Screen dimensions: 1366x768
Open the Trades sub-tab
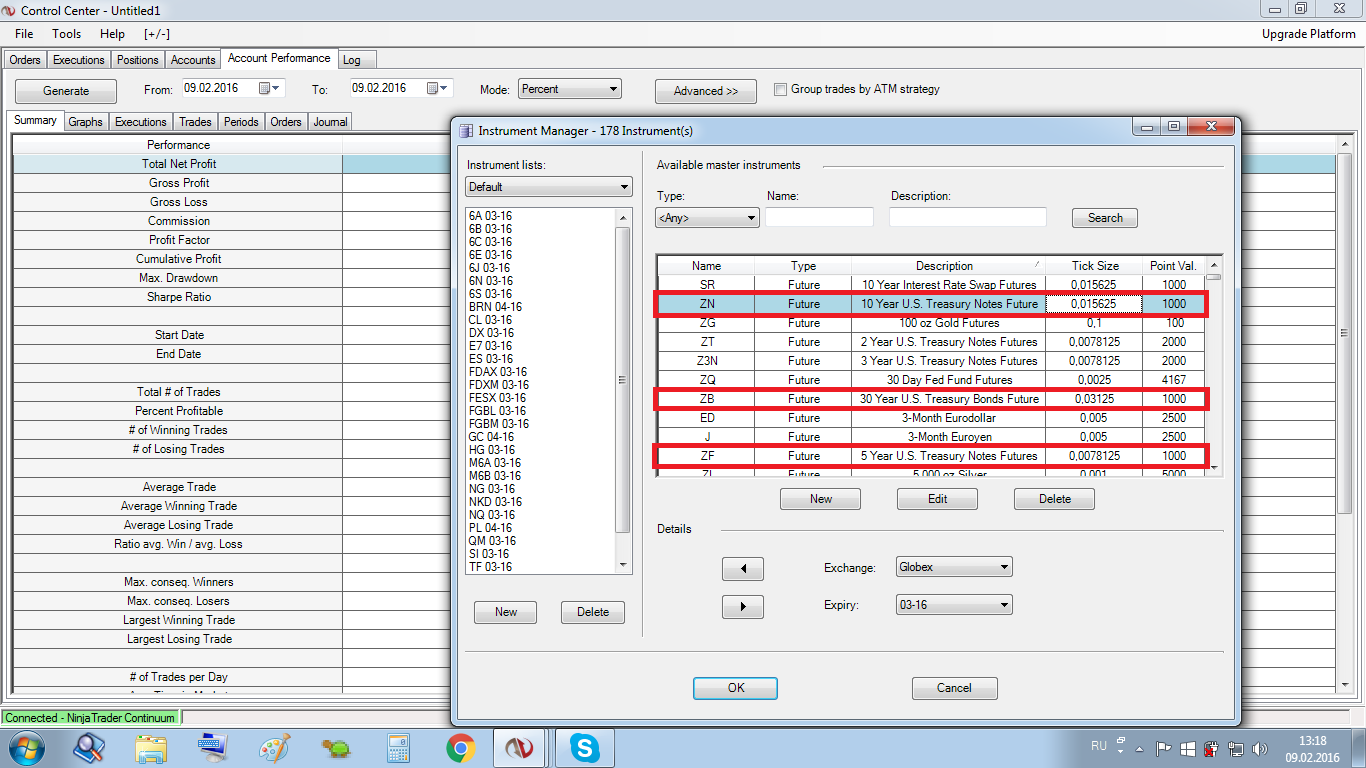point(195,122)
